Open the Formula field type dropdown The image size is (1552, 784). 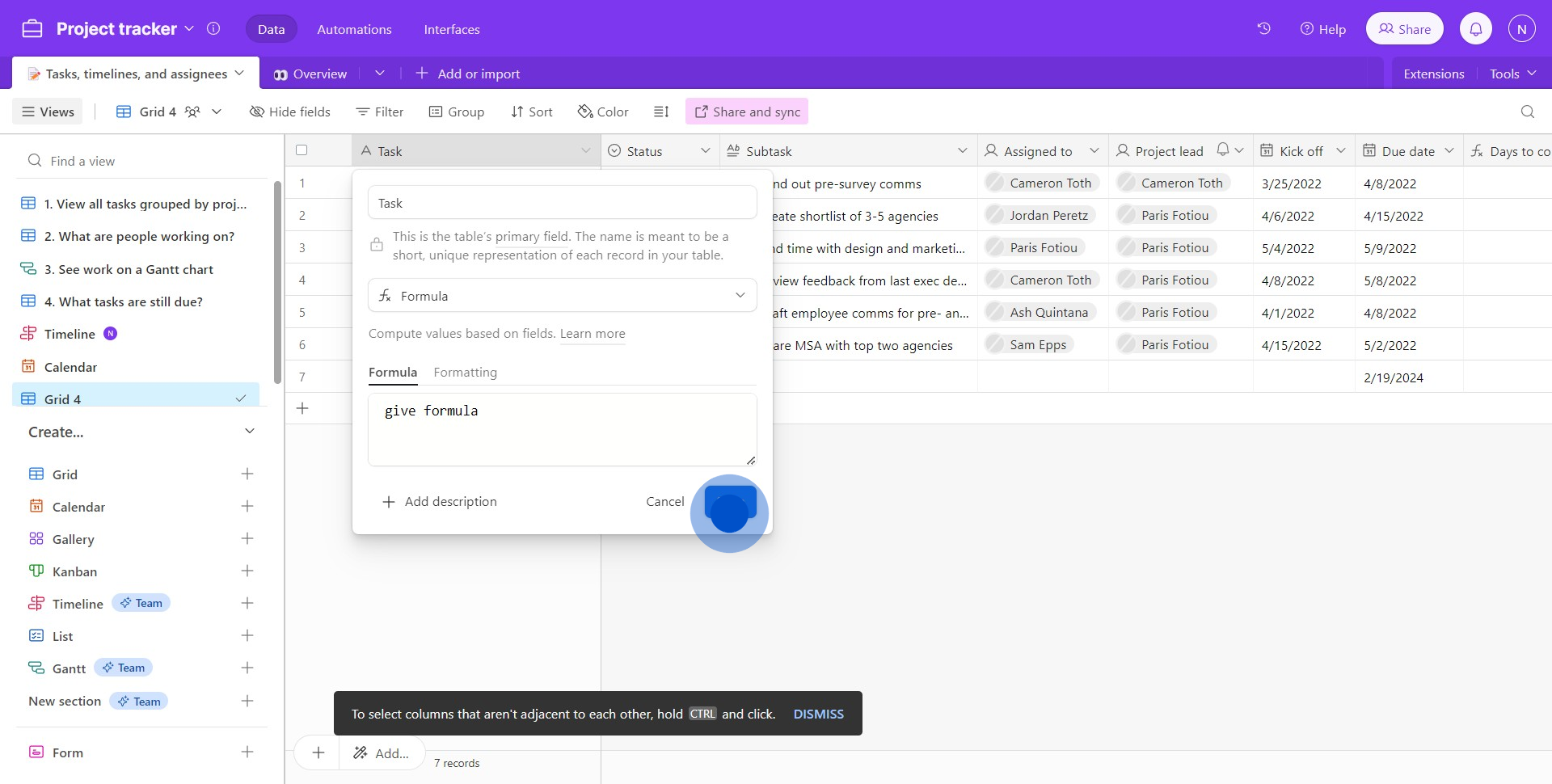pyautogui.click(x=562, y=296)
